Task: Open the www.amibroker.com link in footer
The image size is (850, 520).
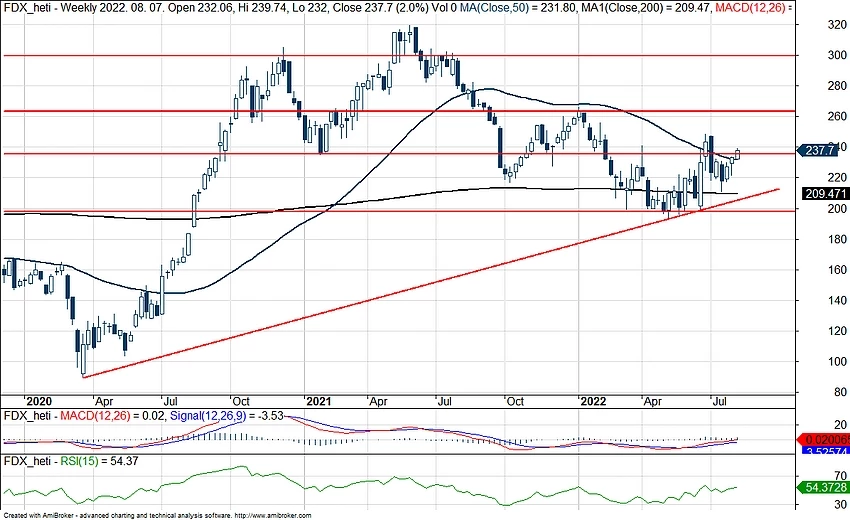Action: tap(273, 516)
